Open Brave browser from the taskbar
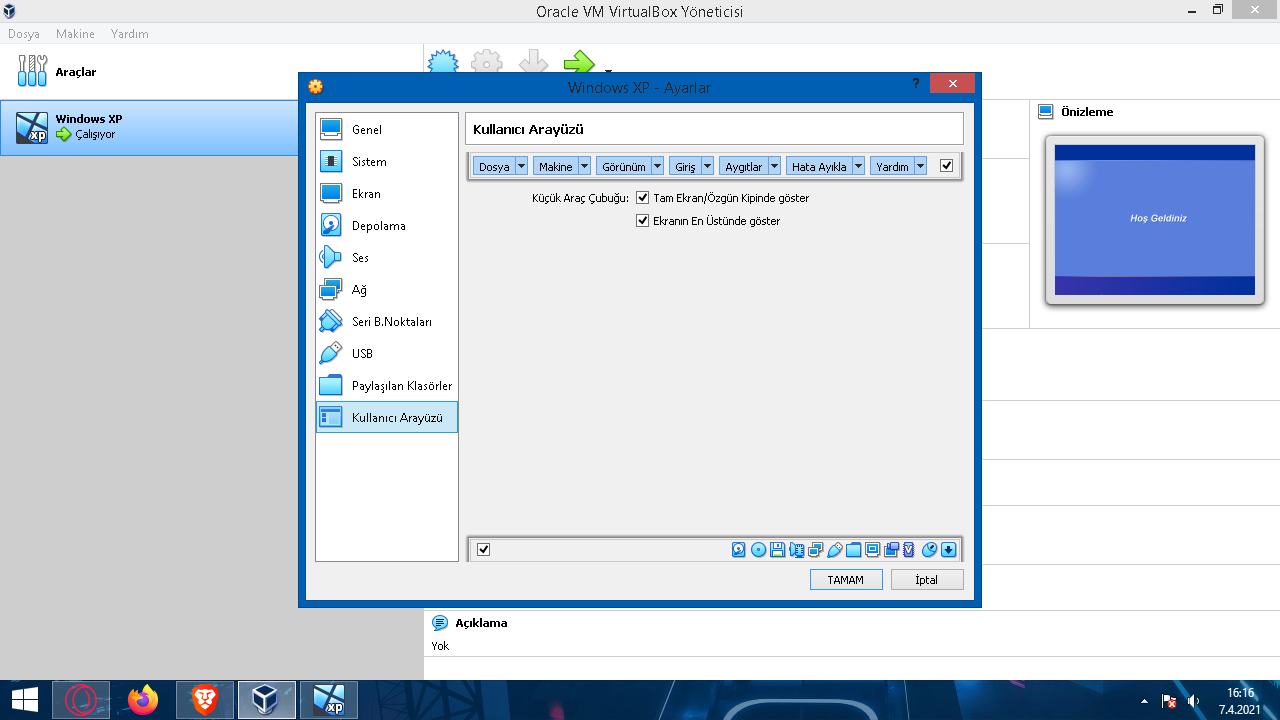Image resolution: width=1280 pixels, height=720 pixels. pyautogui.click(x=205, y=700)
